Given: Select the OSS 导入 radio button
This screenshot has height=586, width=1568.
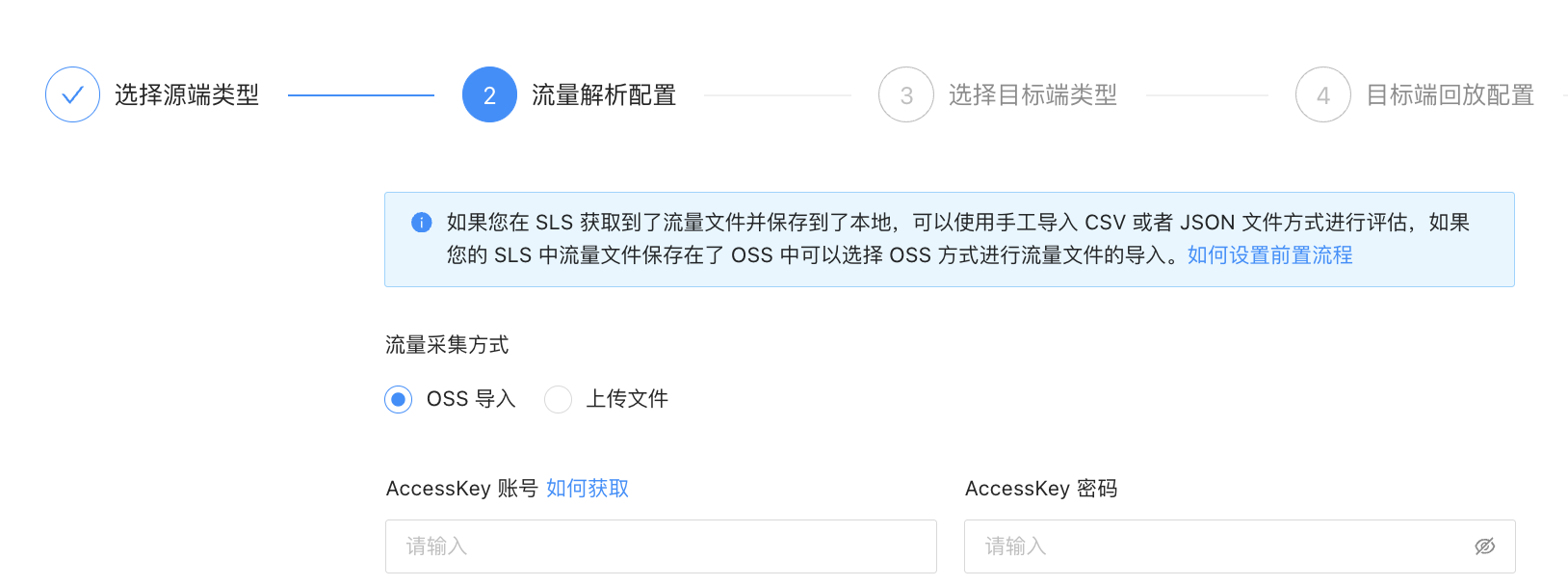Looking at the screenshot, I should [x=398, y=399].
